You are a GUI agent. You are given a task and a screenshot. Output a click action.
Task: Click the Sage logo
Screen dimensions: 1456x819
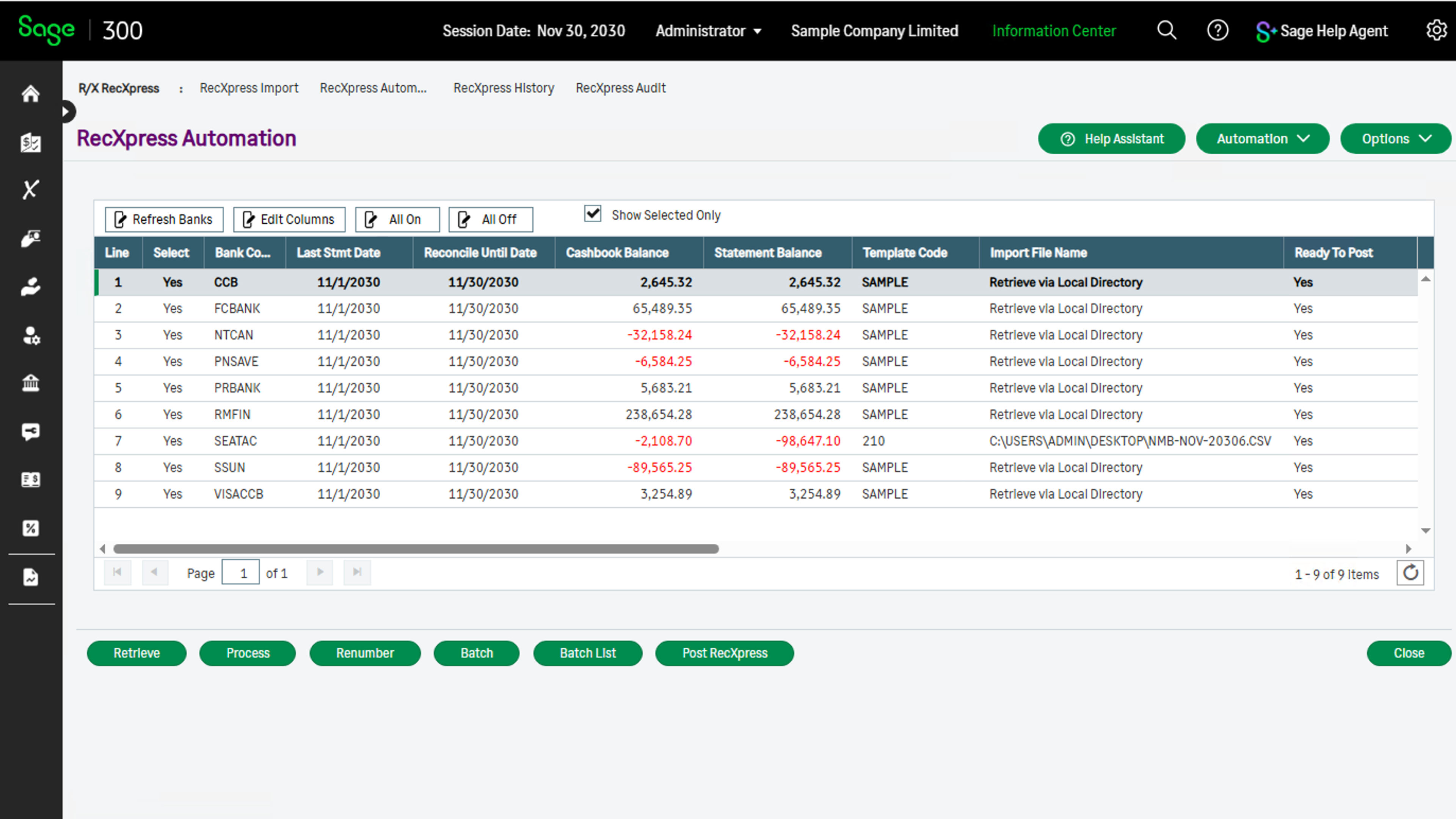pyautogui.click(x=46, y=30)
